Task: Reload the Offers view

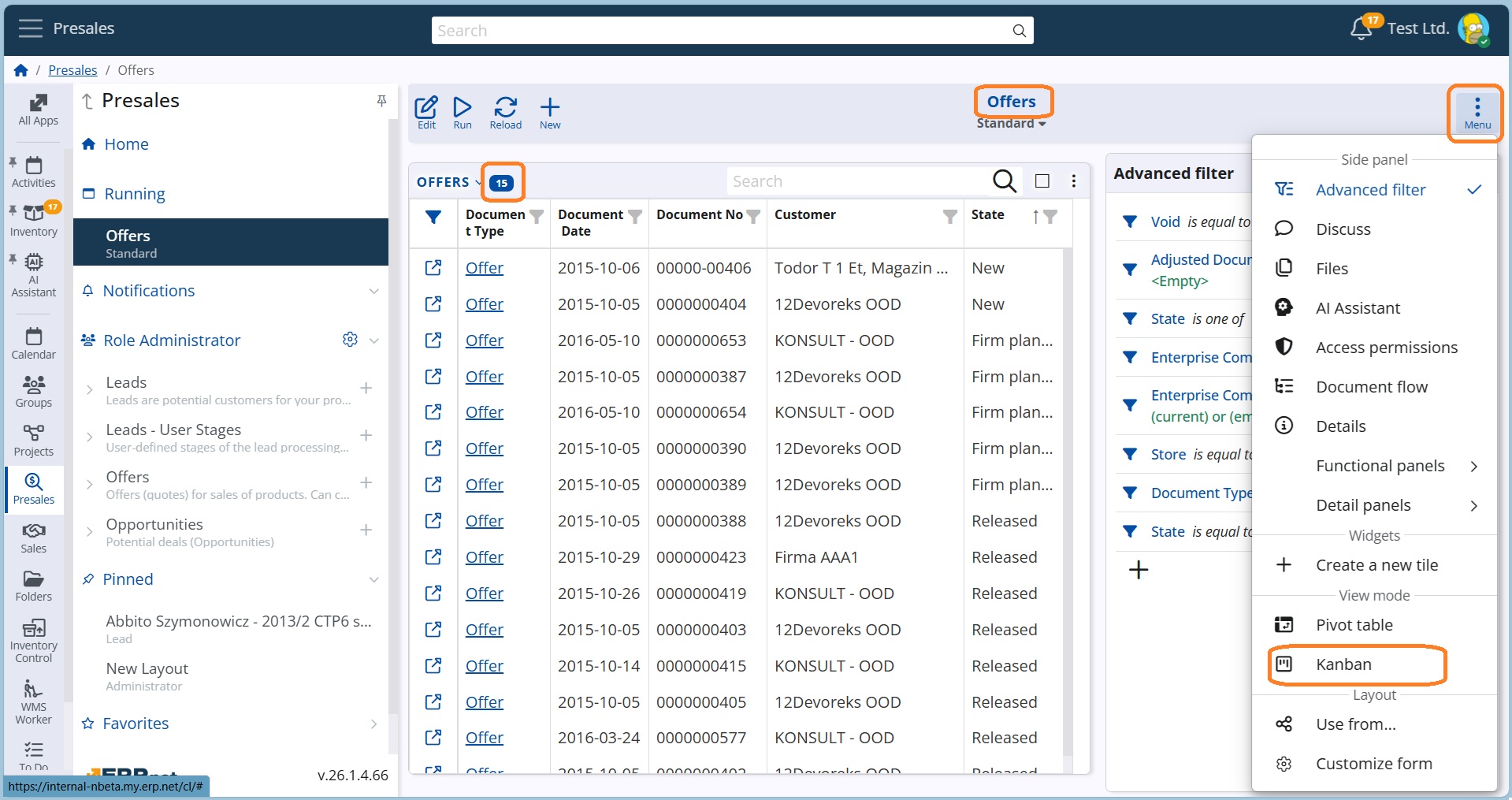Action: point(506,113)
